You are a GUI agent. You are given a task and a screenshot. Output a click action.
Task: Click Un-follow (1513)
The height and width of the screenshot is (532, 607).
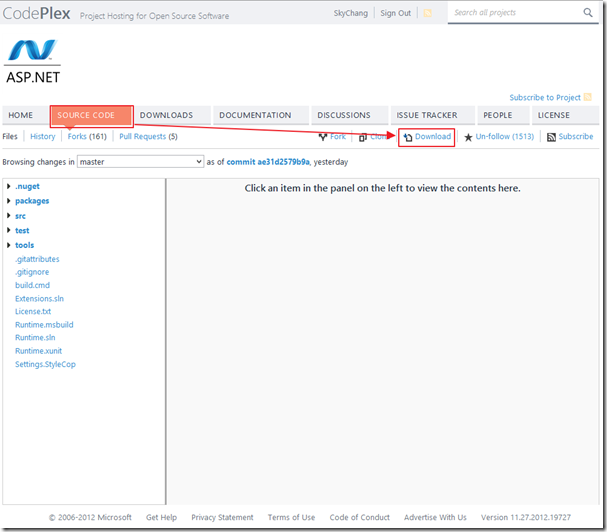505,136
